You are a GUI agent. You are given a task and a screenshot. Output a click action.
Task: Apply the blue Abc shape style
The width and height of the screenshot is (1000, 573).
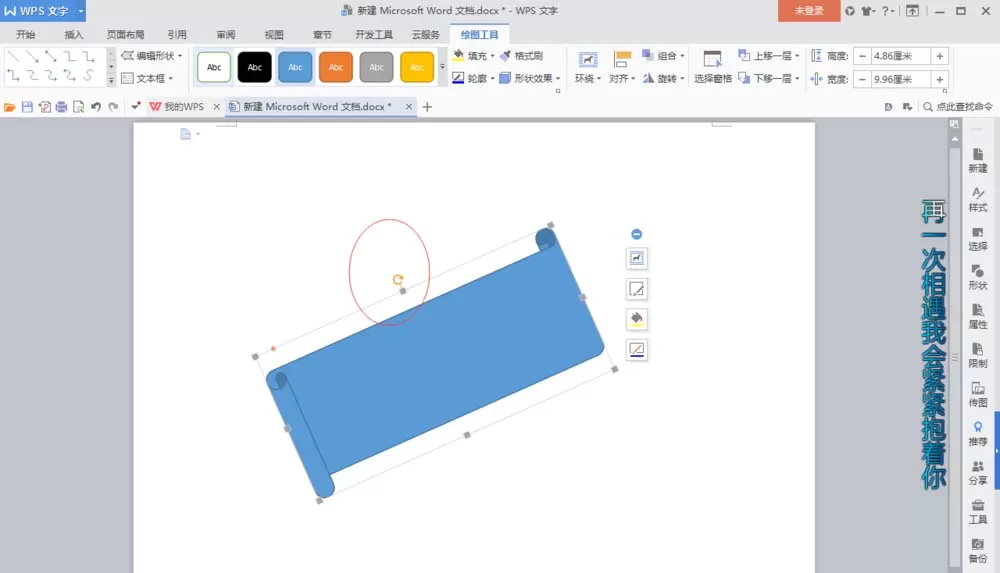295,67
